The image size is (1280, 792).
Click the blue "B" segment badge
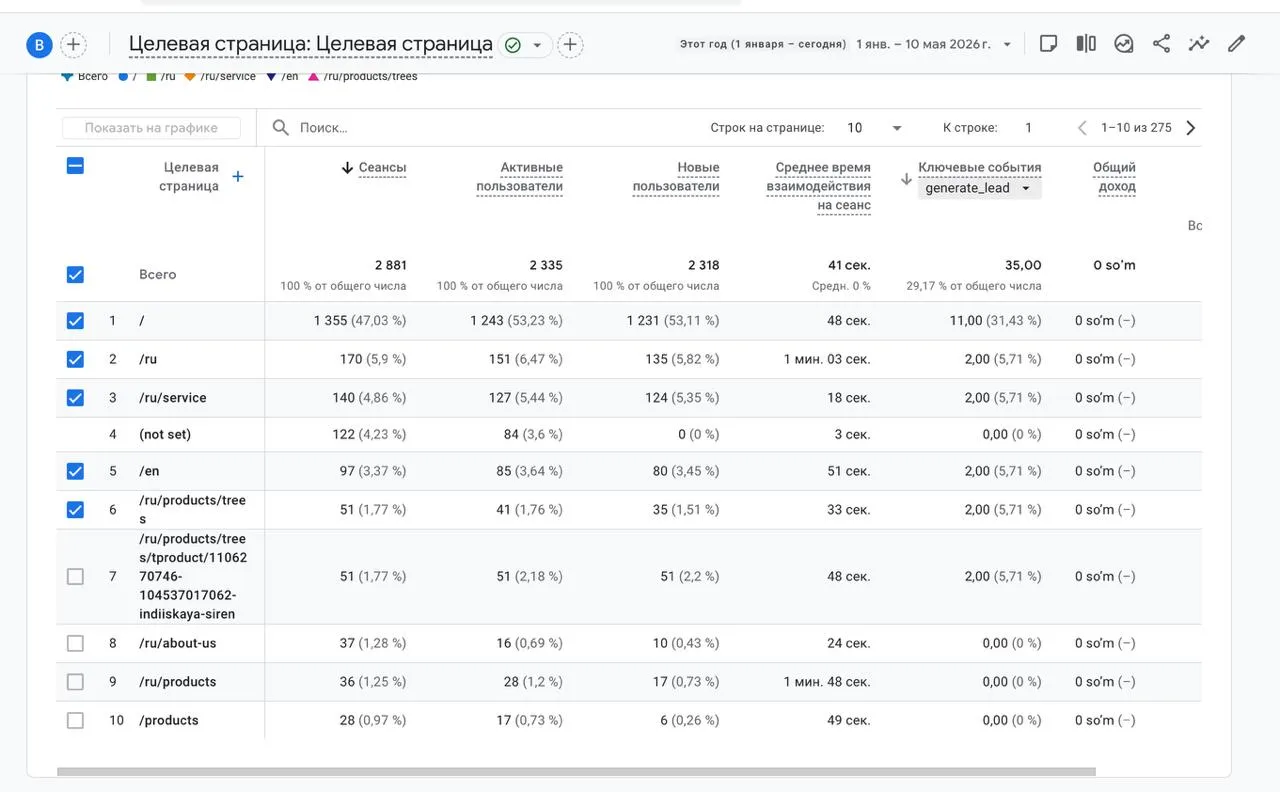pos(39,44)
